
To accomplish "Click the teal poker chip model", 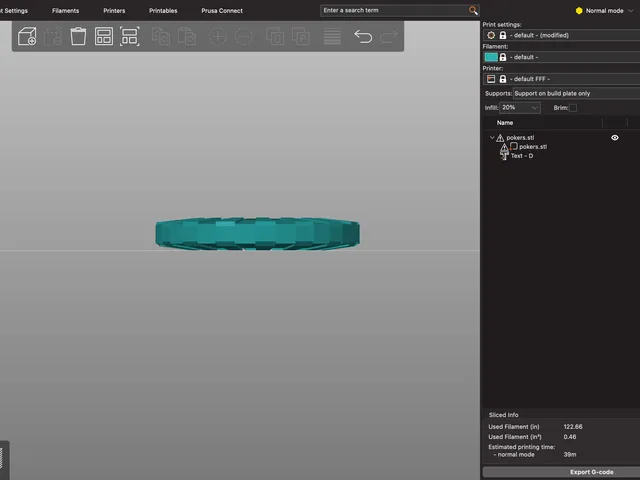I will [258, 233].
